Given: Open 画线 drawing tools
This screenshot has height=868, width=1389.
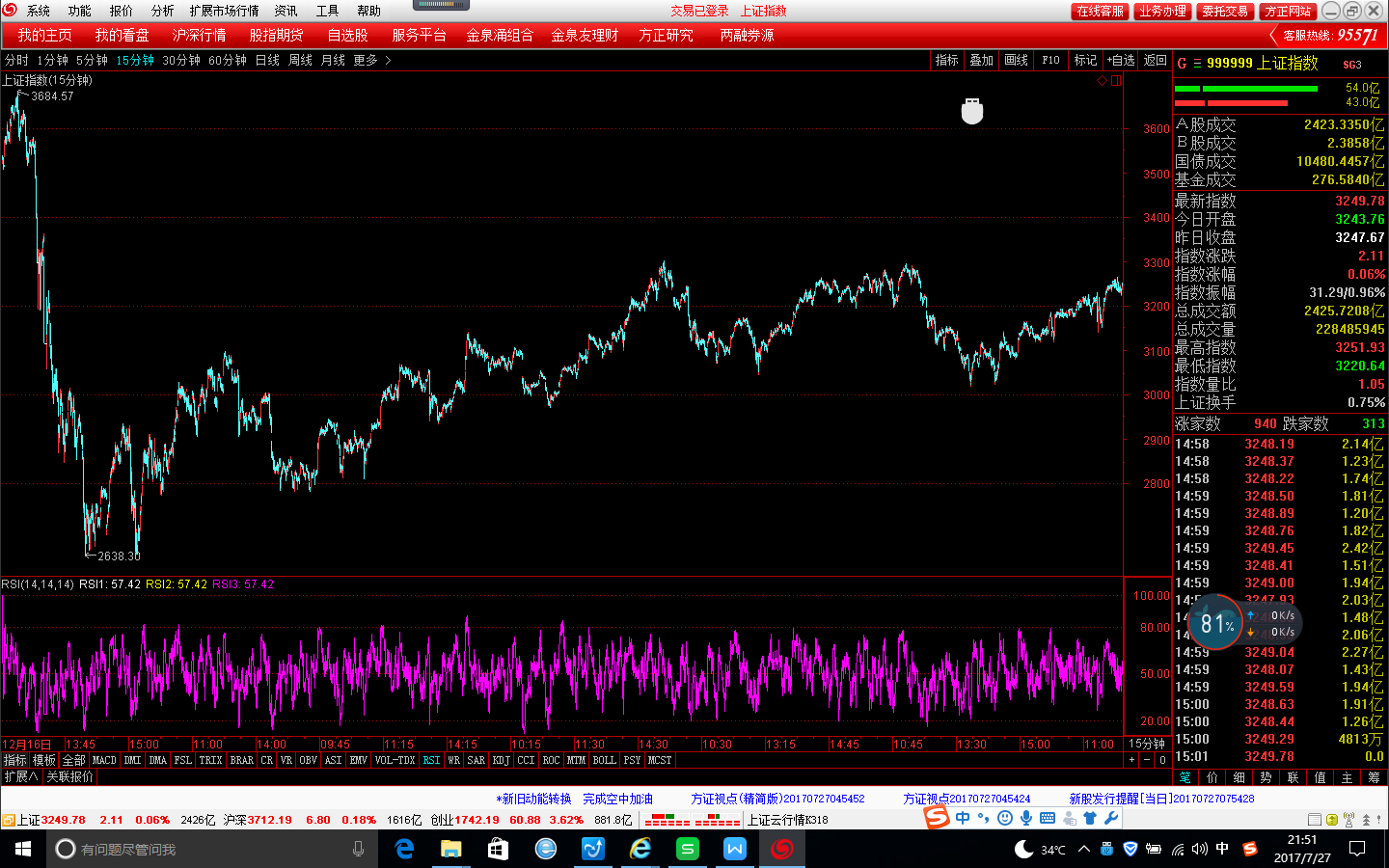Looking at the screenshot, I should point(1016,60).
